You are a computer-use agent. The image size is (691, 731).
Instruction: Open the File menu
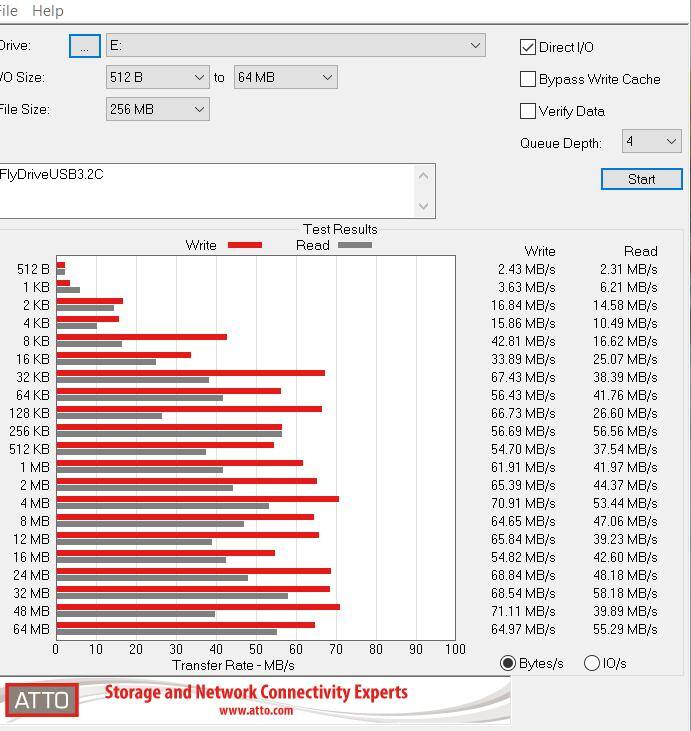8,10
